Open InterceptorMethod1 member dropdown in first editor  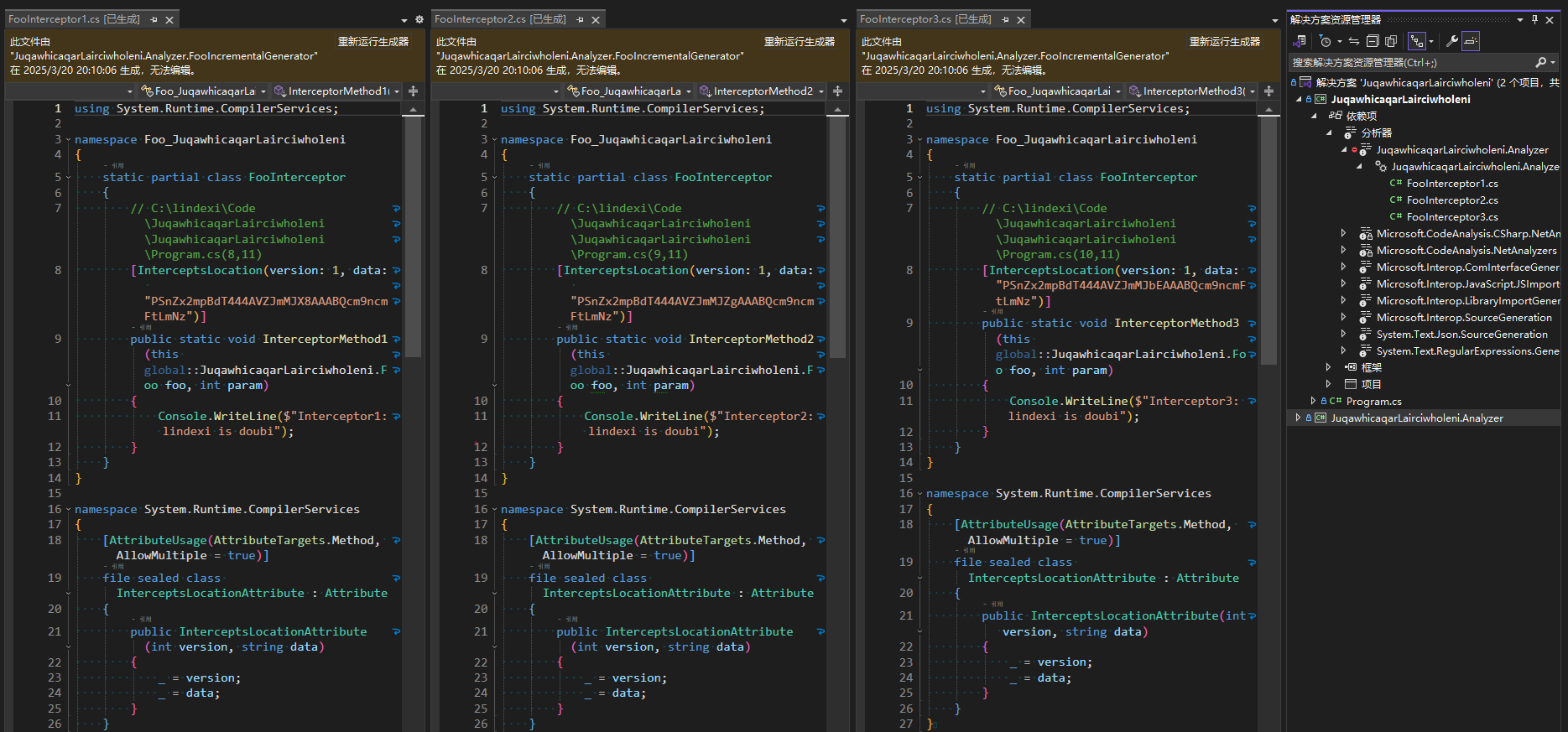pyautogui.click(x=398, y=91)
